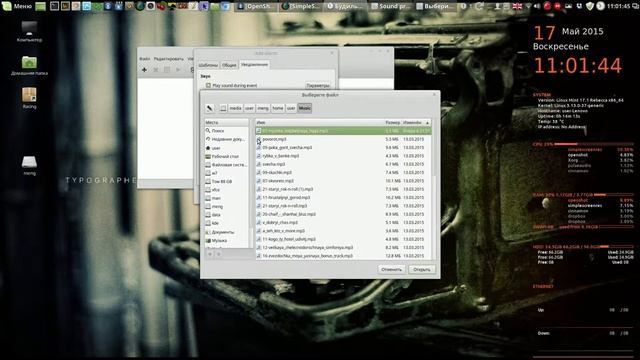640x360 pixels.
Task: Switch to the OpenShot taskbar window
Action: point(256,6)
